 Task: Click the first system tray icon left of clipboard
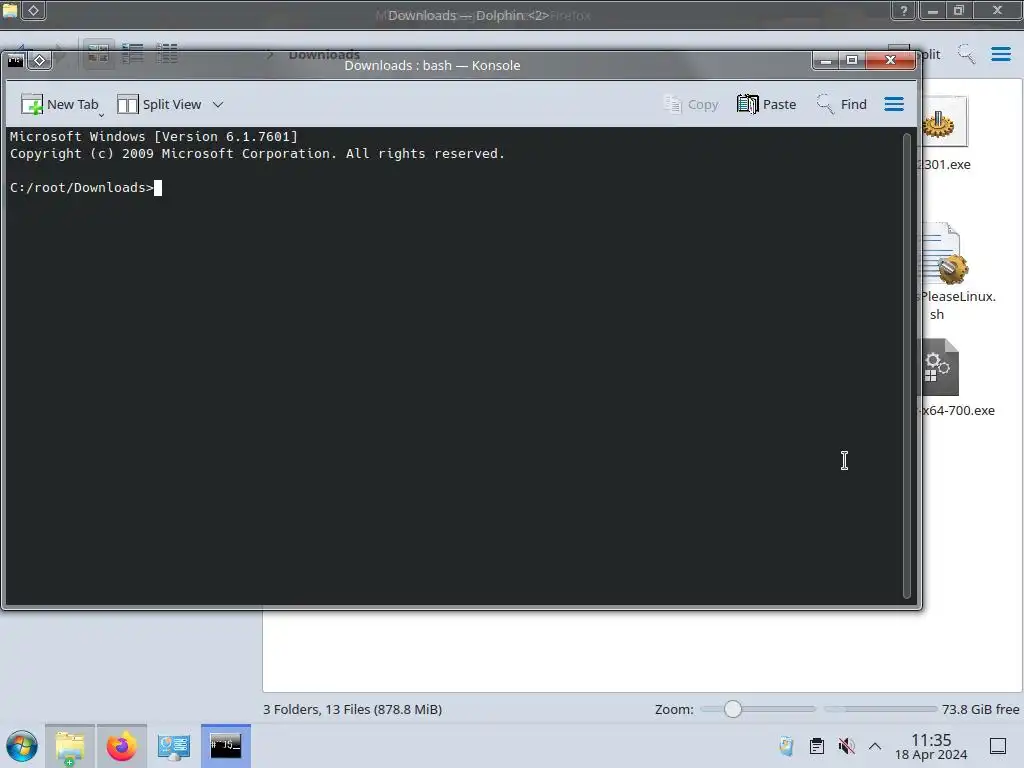(x=786, y=746)
